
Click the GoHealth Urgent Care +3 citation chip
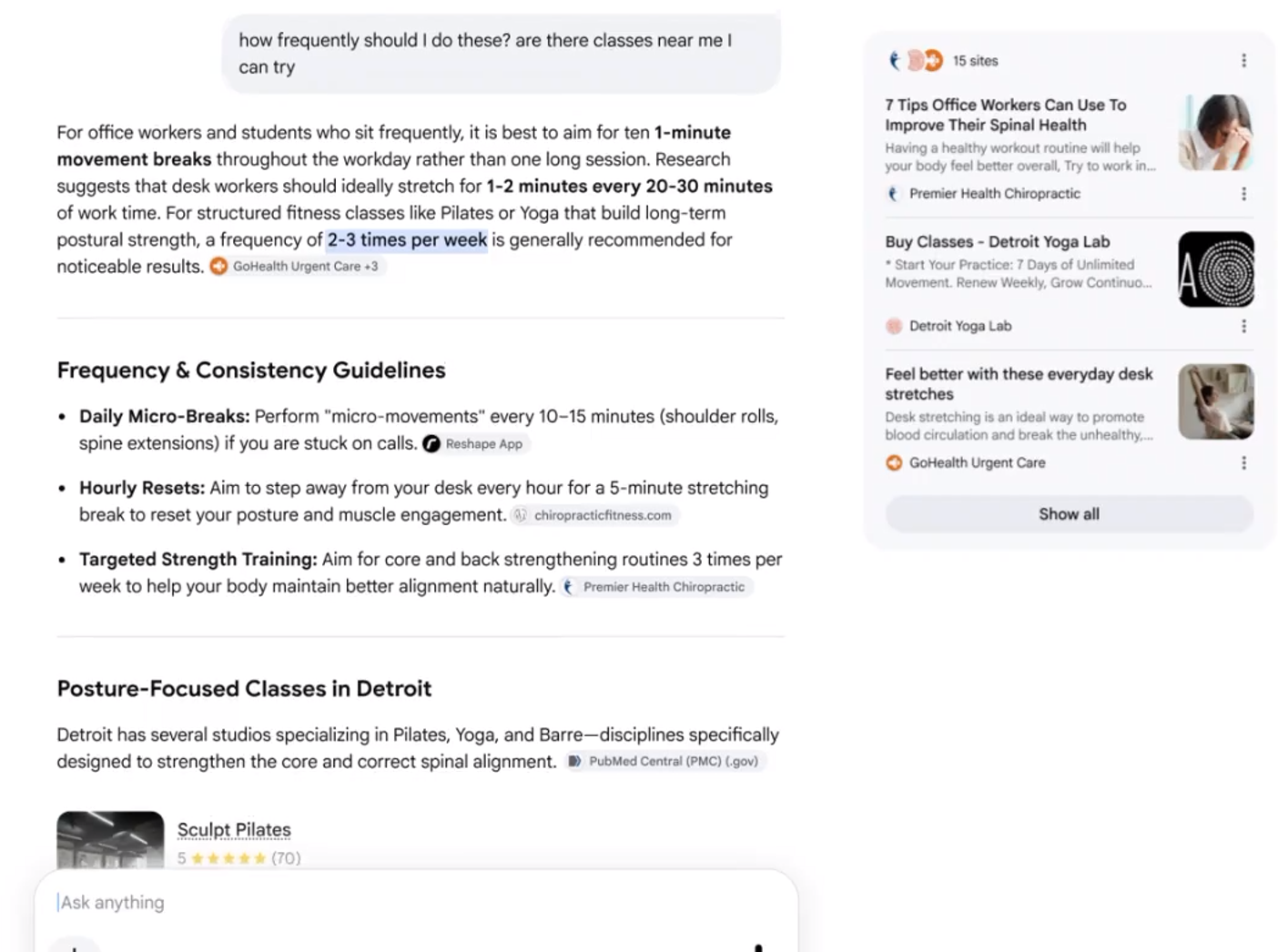(x=298, y=267)
